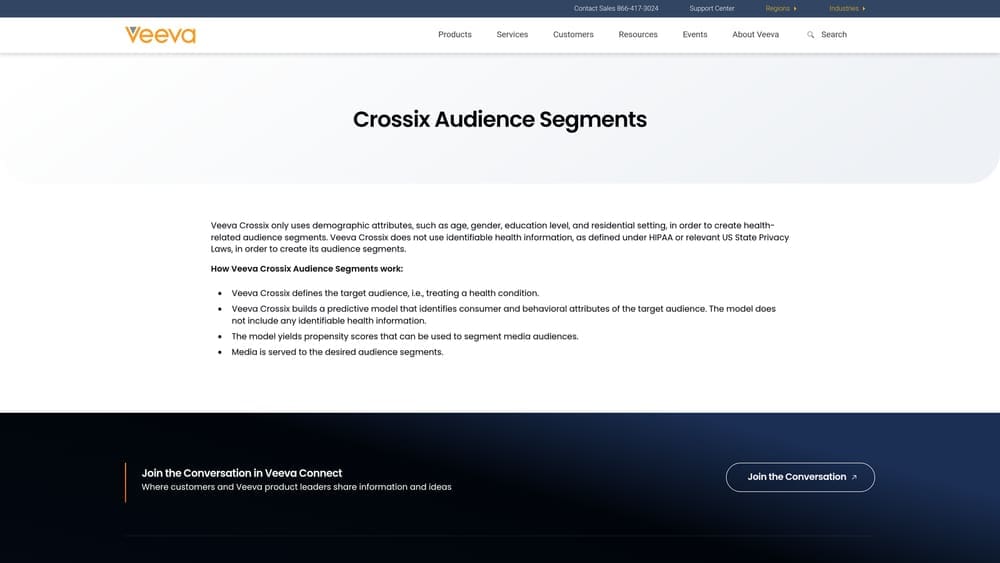The height and width of the screenshot is (563, 1000).
Task: Click intro paragraph 'Veeva Crossix only uses demographic'
Action: [500, 237]
